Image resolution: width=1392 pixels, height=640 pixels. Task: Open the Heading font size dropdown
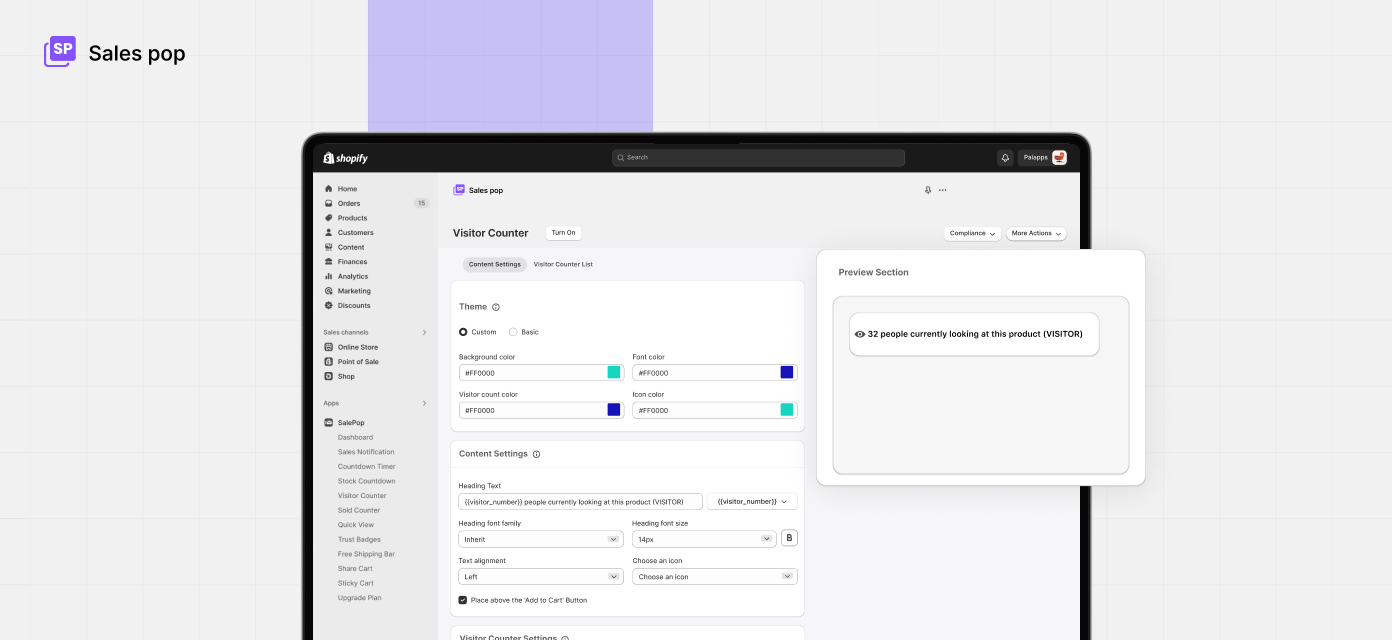tap(704, 539)
